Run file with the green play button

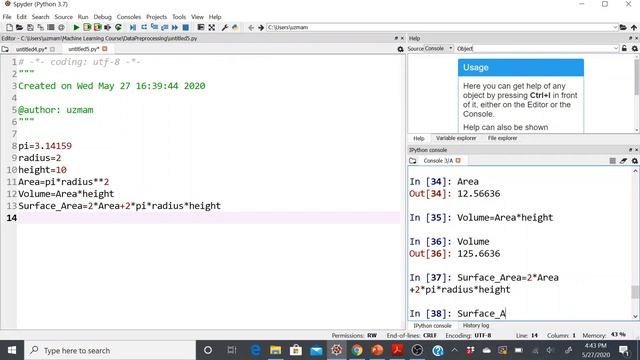click(x=76, y=27)
